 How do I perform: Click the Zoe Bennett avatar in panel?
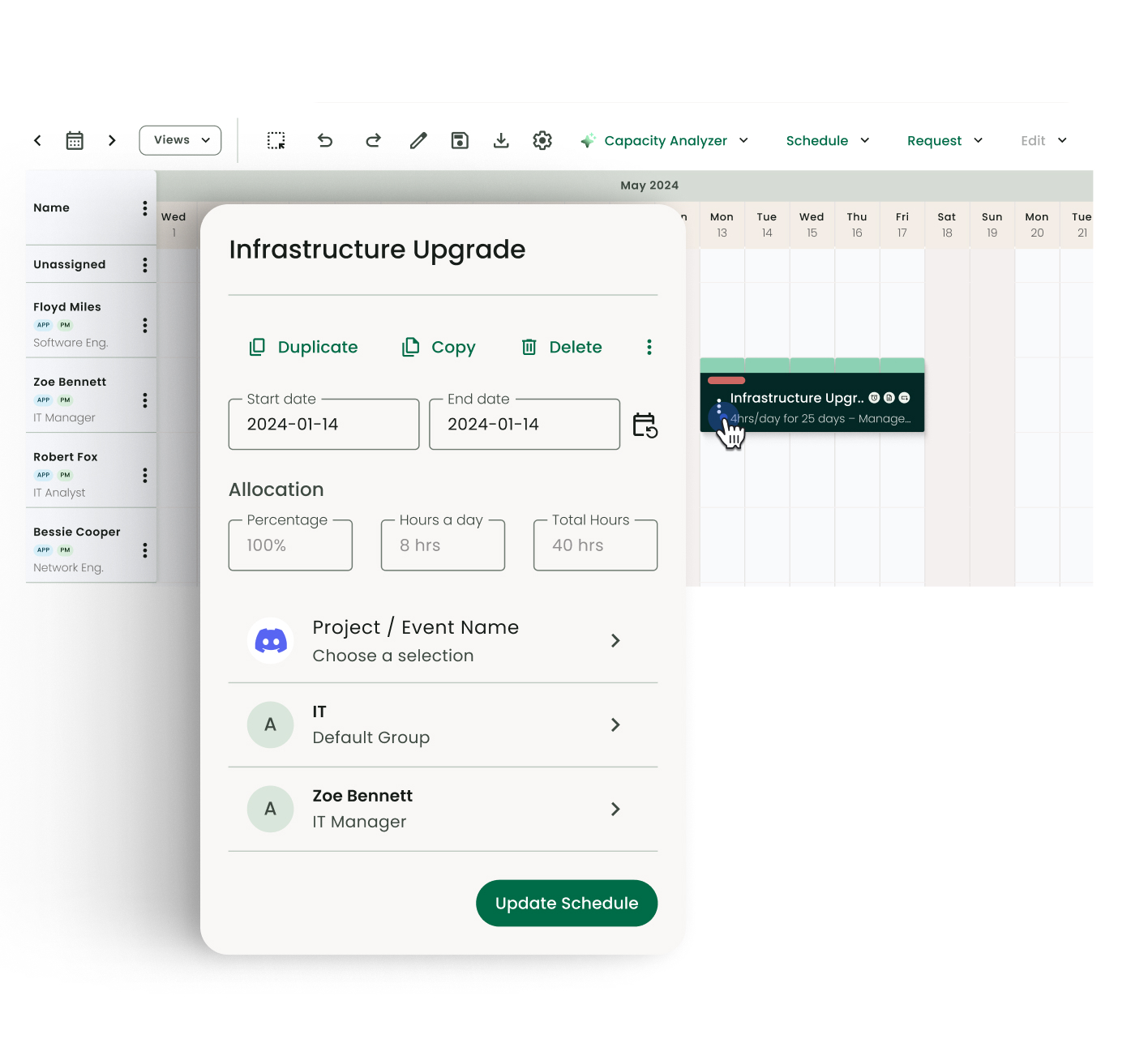coord(271,809)
